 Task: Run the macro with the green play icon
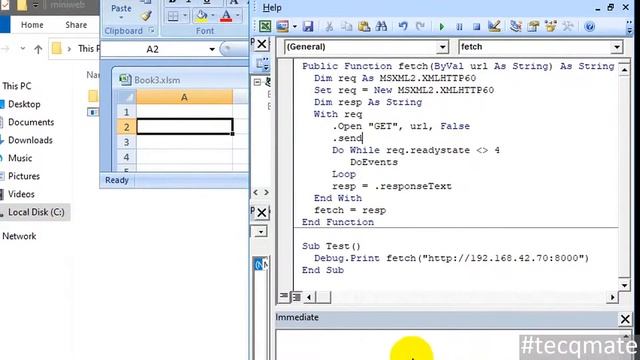(442, 27)
